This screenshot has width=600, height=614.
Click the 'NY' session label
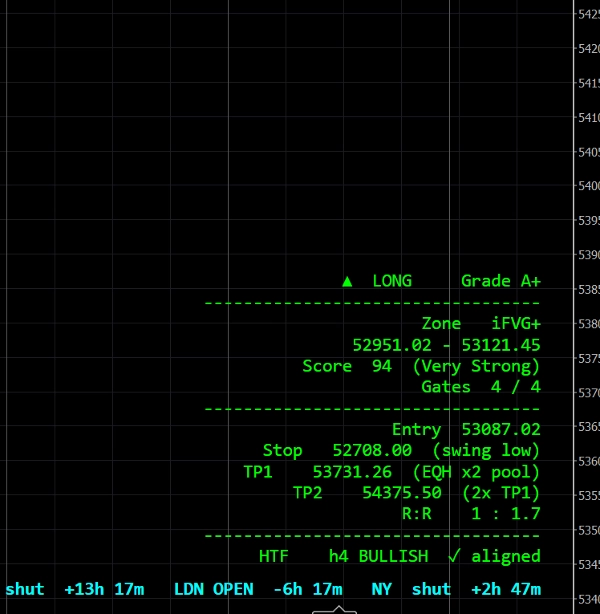(x=381, y=589)
